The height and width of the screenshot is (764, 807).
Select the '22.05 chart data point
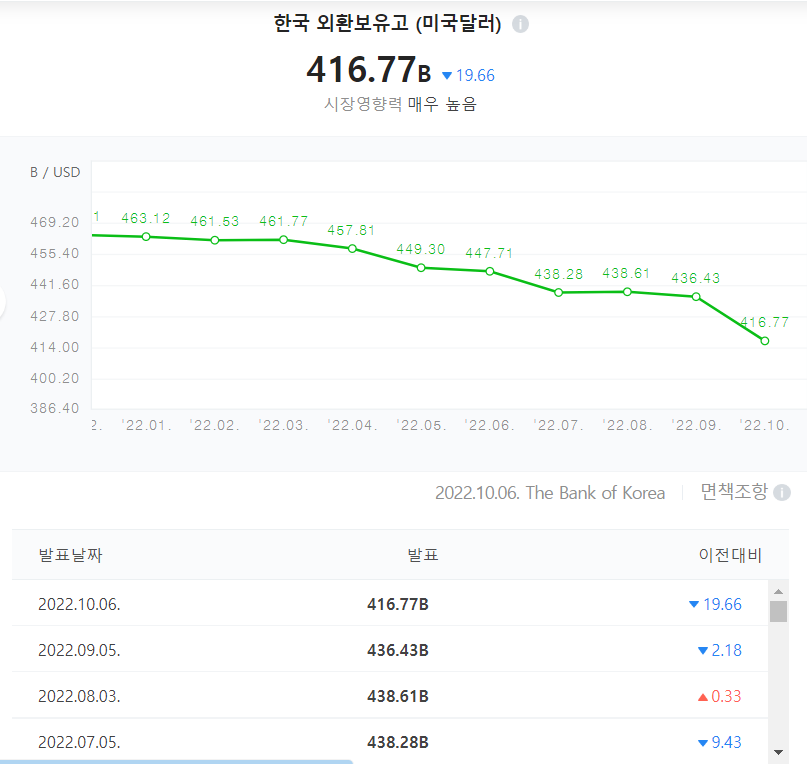pyautogui.click(x=421, y=268)
